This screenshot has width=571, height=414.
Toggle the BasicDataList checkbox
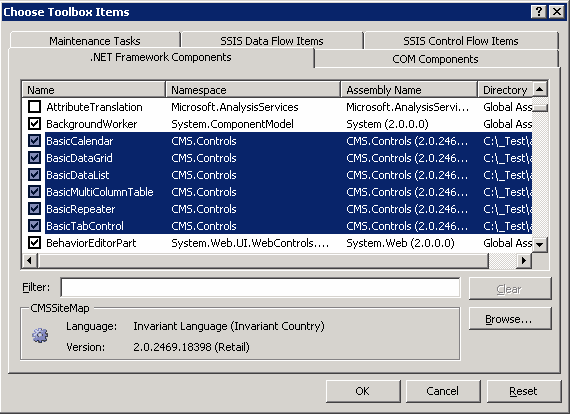(35, 175)
